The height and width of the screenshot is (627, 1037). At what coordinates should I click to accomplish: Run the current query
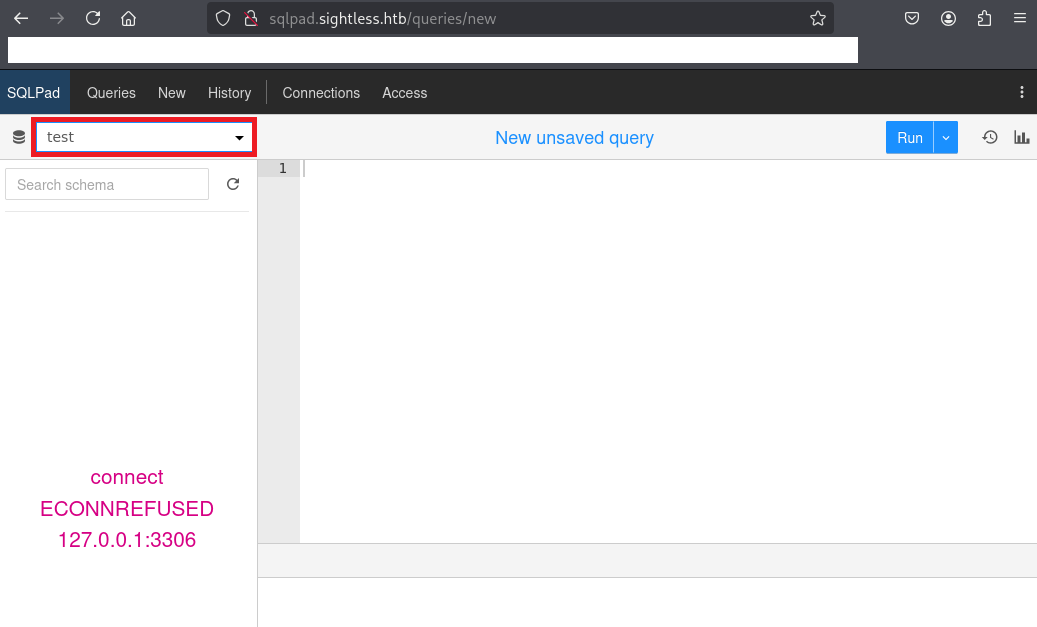click(909, 137)
